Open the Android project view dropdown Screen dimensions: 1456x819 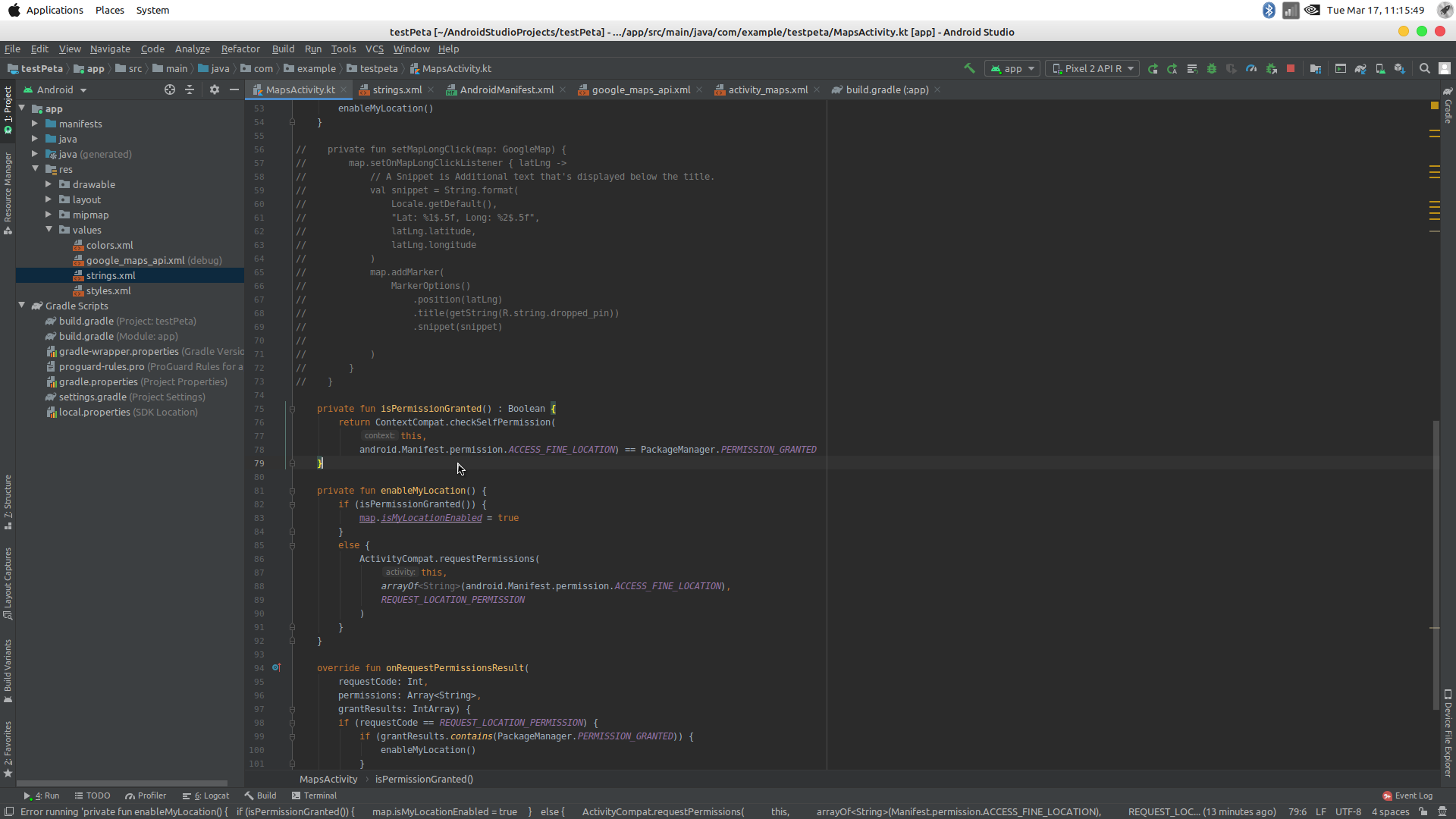pos(55,89)
